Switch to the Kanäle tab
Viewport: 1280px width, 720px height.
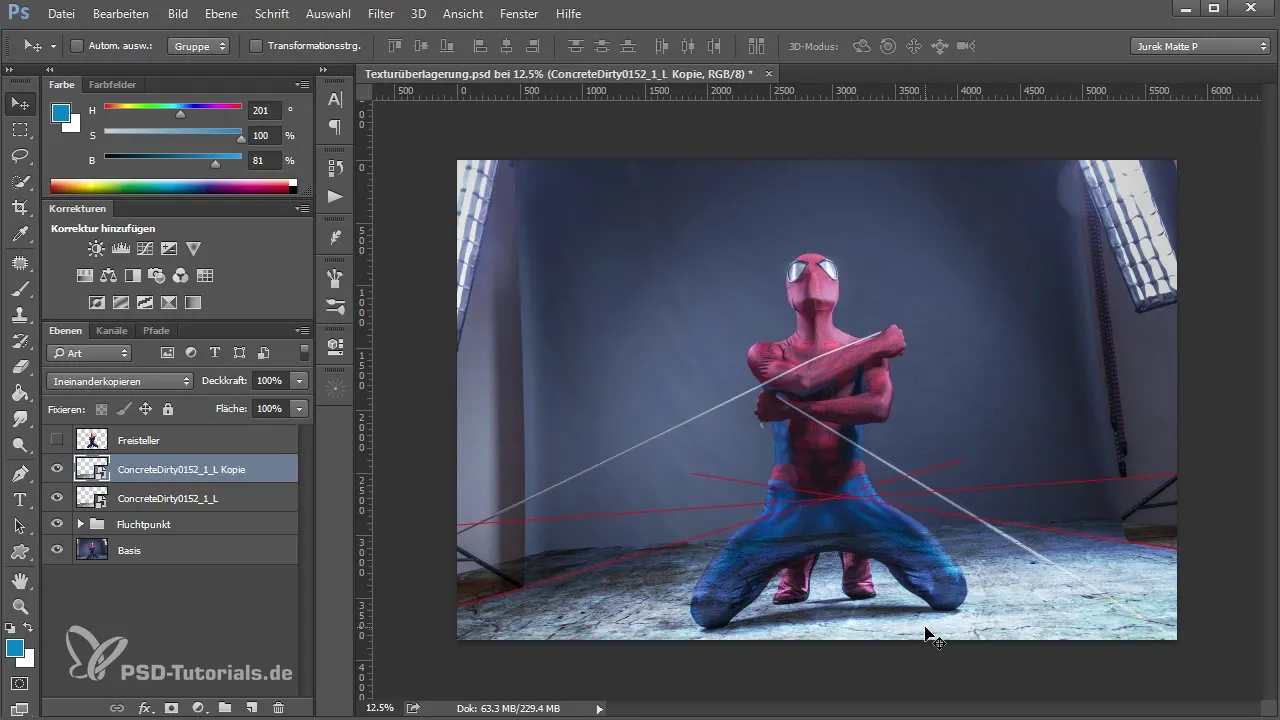pos(112,330)
